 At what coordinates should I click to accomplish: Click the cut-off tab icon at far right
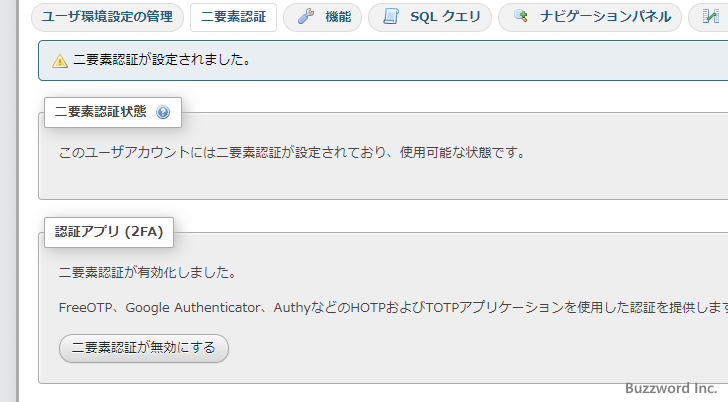point(710,17)
